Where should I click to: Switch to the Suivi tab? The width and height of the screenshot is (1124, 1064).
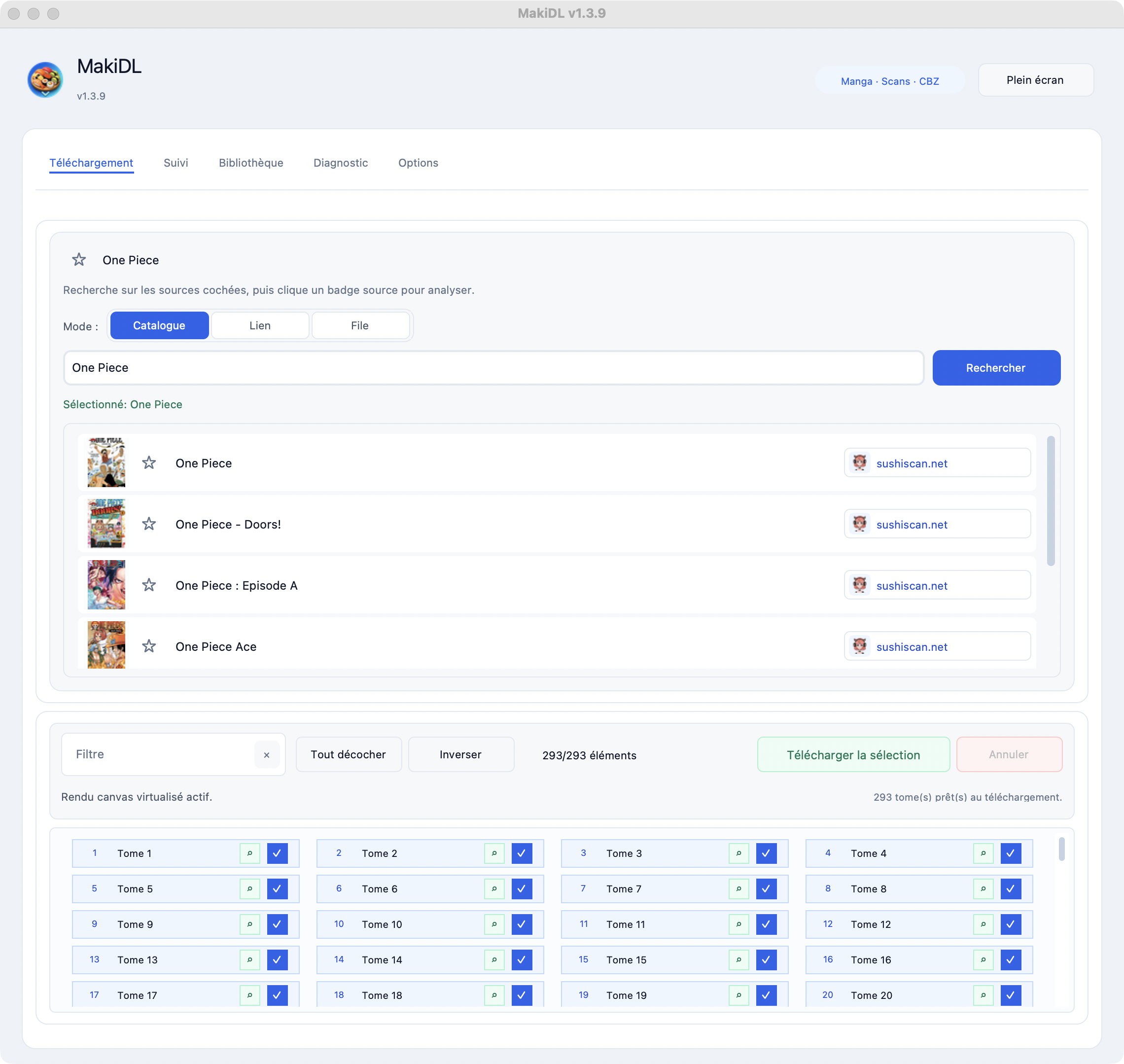pyautogui.click(x=176, y=163)
